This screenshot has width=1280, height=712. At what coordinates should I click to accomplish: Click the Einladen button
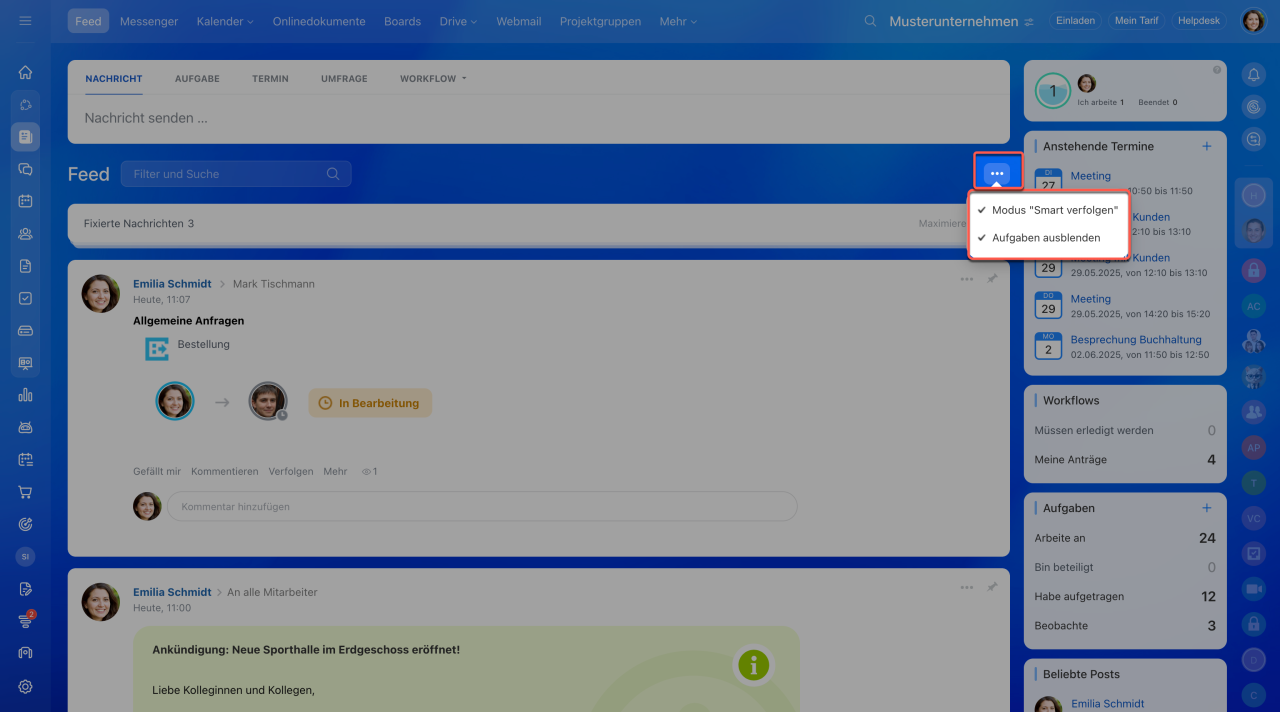tap(1075, 21)
